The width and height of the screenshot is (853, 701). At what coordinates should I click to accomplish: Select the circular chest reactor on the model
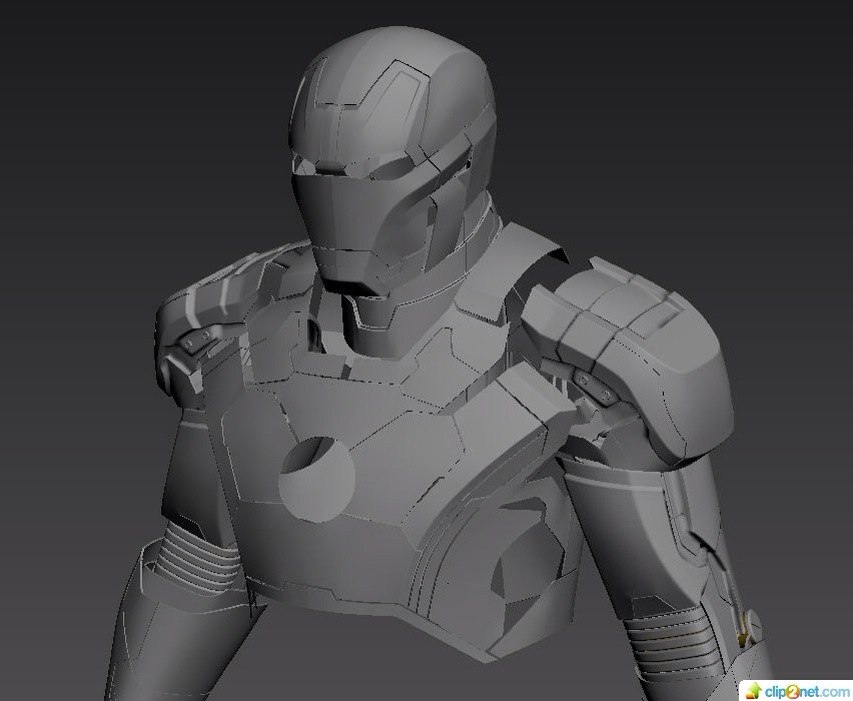(317, 480)
